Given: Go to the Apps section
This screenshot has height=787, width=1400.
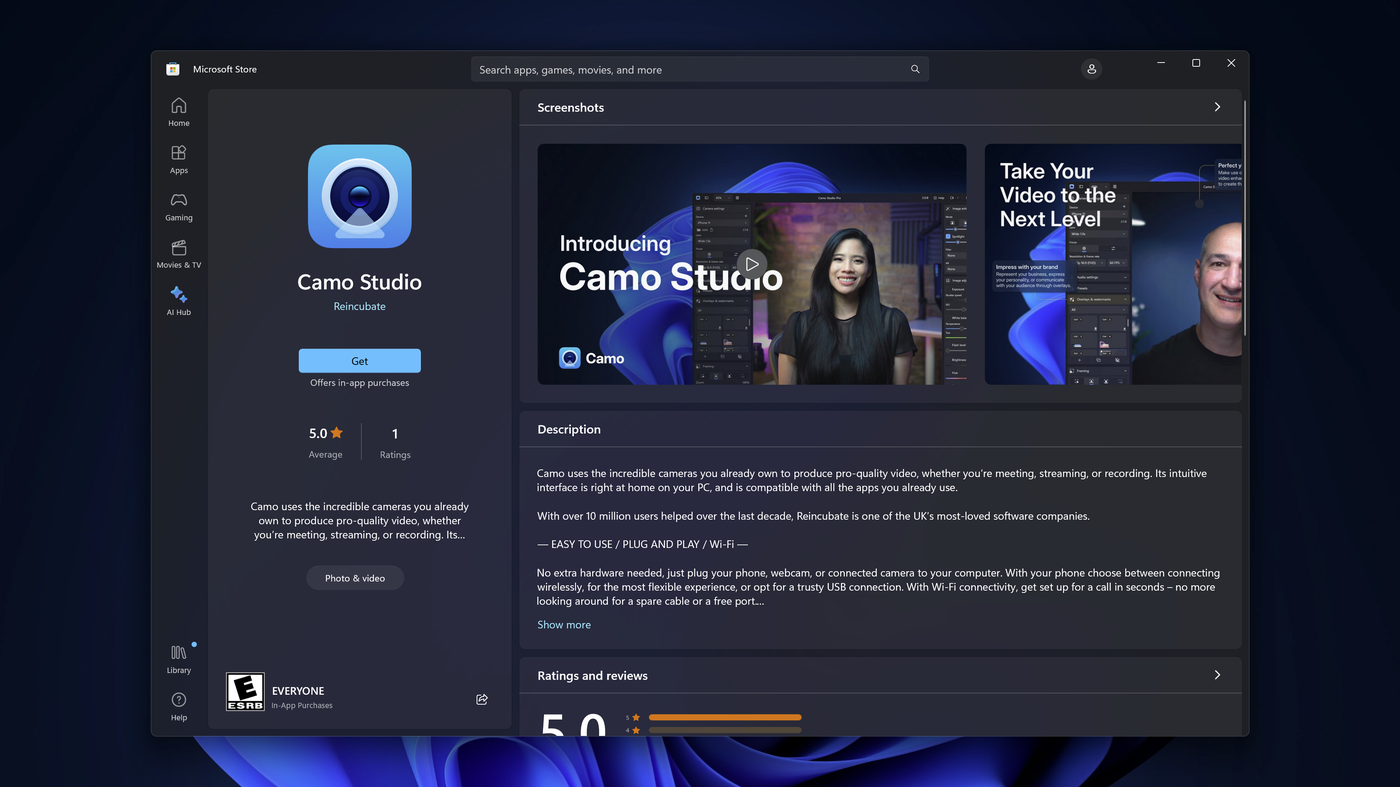Looking at the screenshot, I should click(178, 158).
